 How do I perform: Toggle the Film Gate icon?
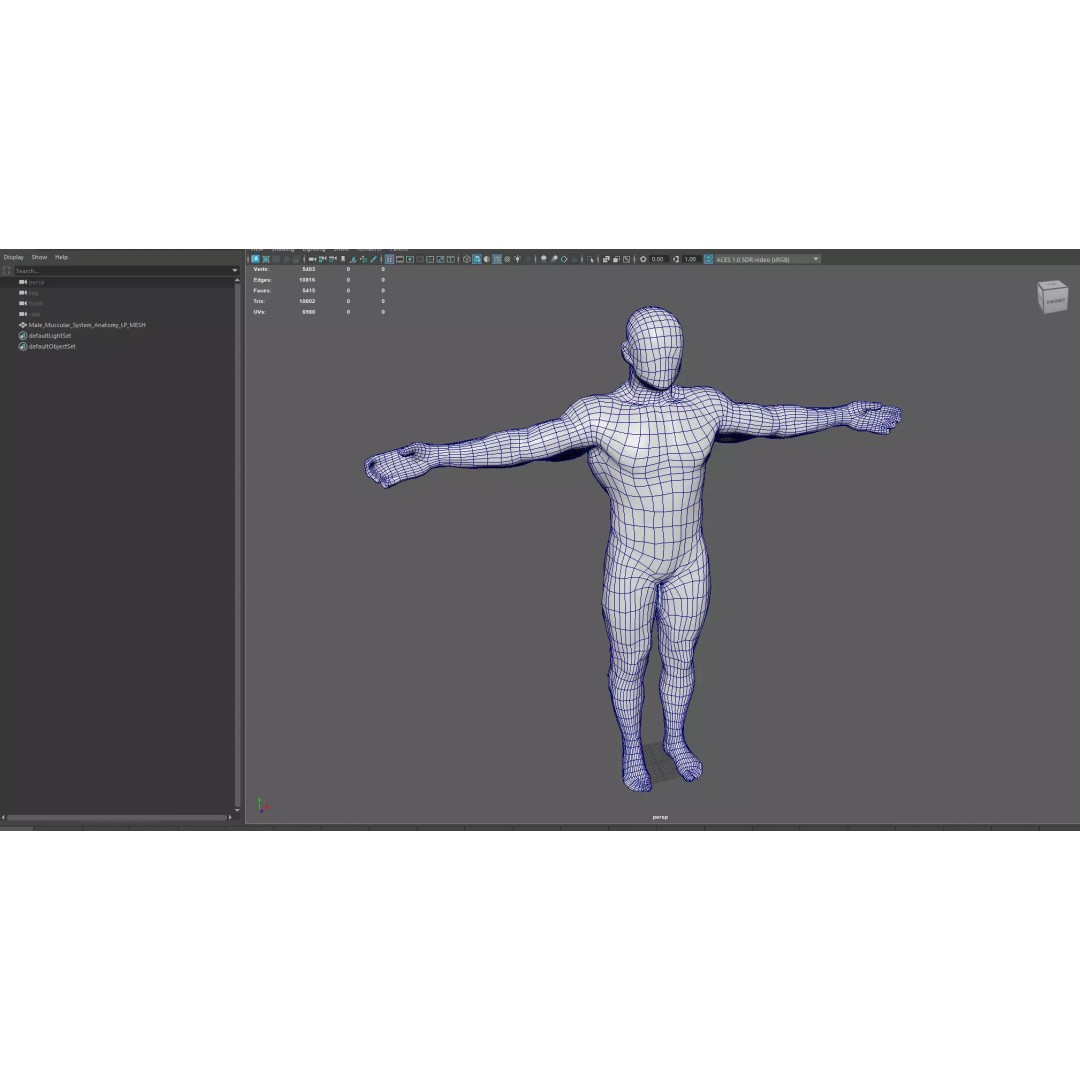point(399,259)
